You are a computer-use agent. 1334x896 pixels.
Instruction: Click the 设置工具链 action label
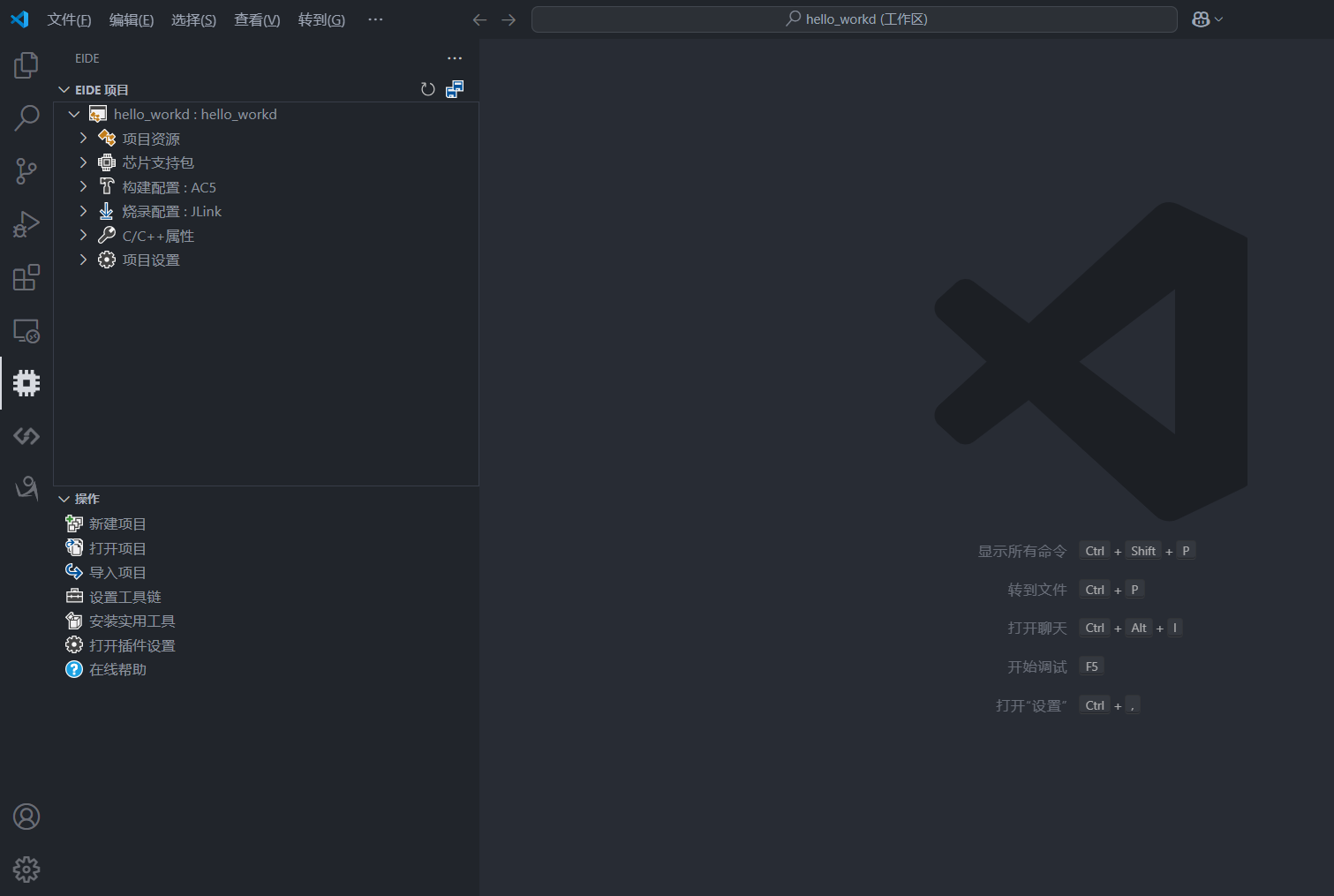[125, 597]
